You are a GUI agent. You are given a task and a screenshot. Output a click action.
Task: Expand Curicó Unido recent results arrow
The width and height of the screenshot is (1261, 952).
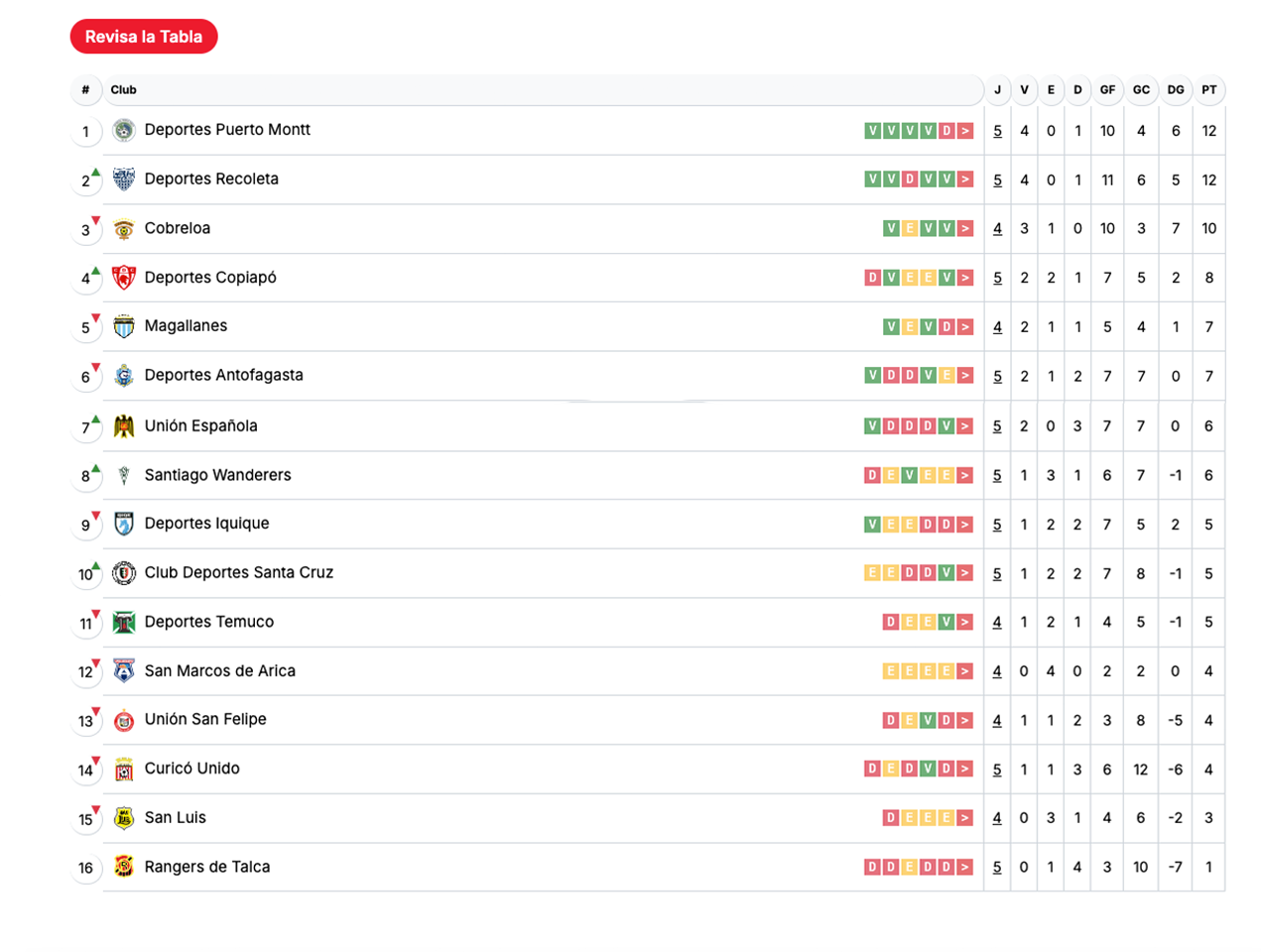(x=965, y=769)
